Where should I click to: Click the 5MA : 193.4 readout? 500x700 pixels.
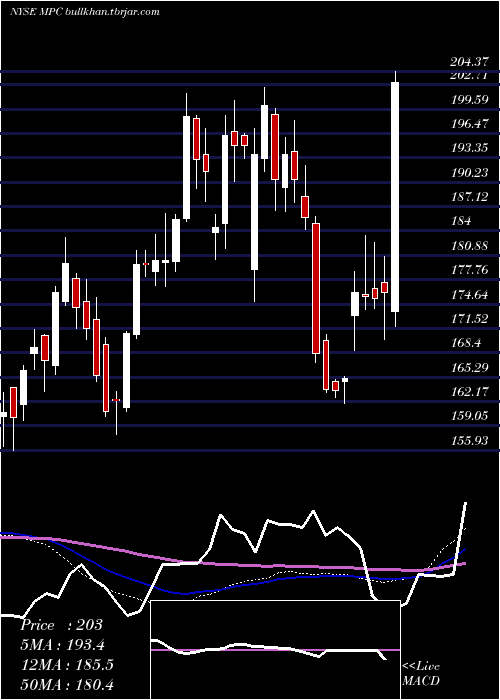(x=64, y=645)
